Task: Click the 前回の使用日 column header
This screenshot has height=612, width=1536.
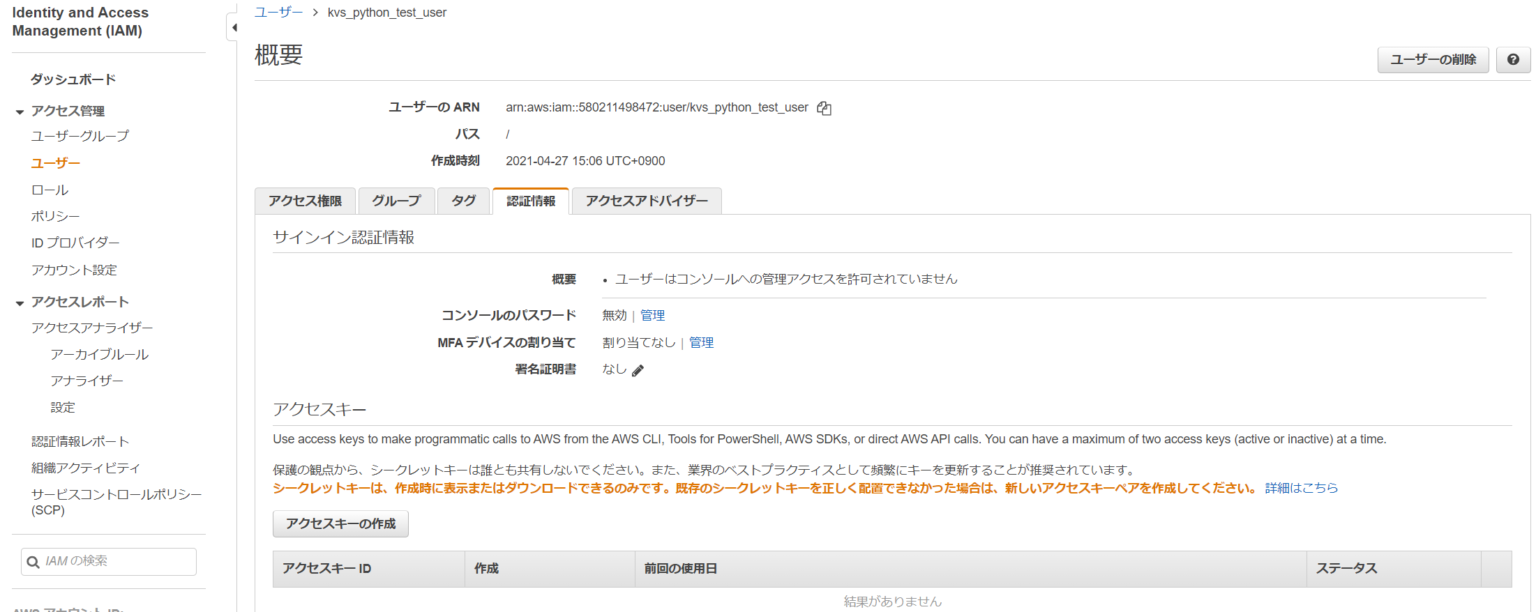Action: (x=970, y=568)
